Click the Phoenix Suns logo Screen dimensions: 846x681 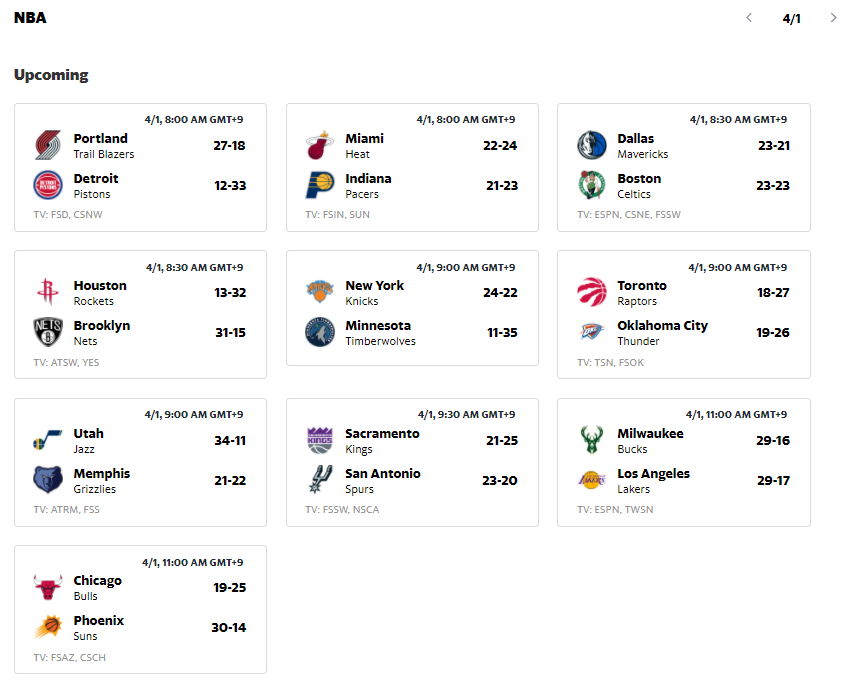[x=47, y=627]
